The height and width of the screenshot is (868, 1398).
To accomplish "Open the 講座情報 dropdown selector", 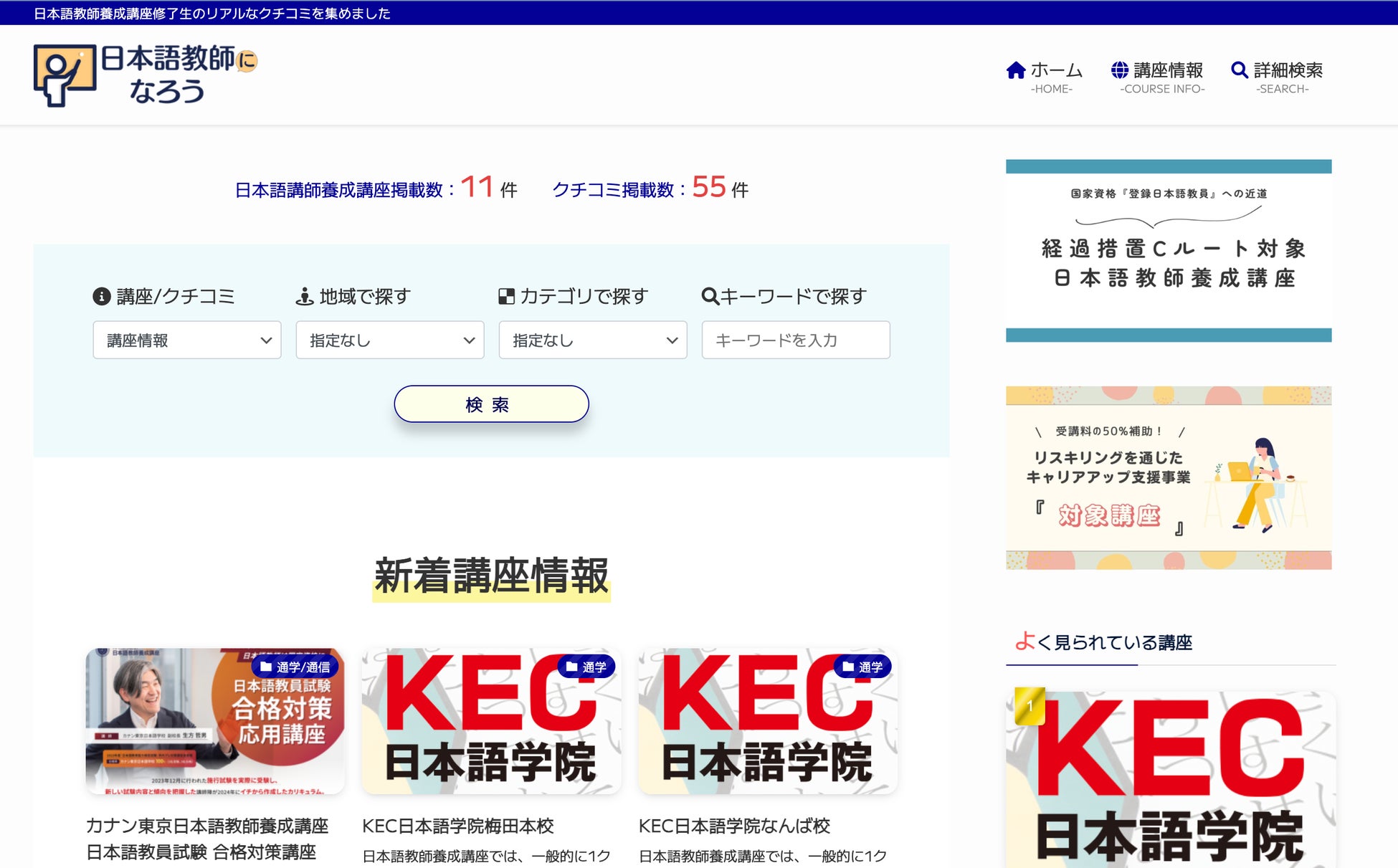I will tap(186, 340).
